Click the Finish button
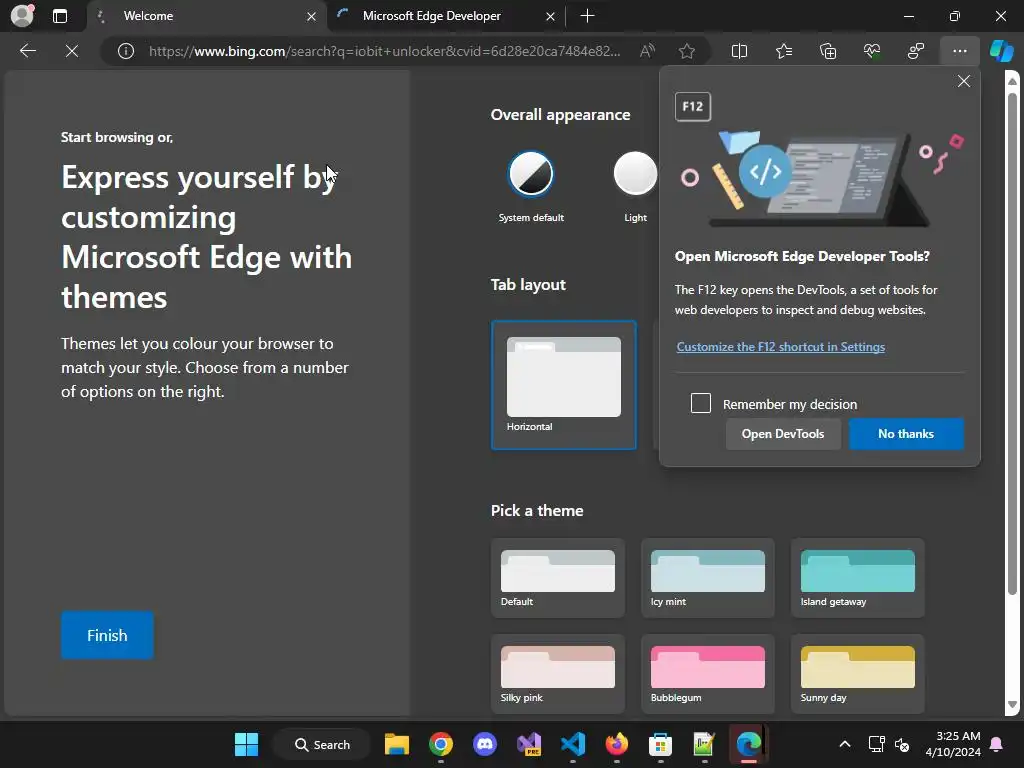Screen dimensions: 1024x768 click(x=107, y=635)
